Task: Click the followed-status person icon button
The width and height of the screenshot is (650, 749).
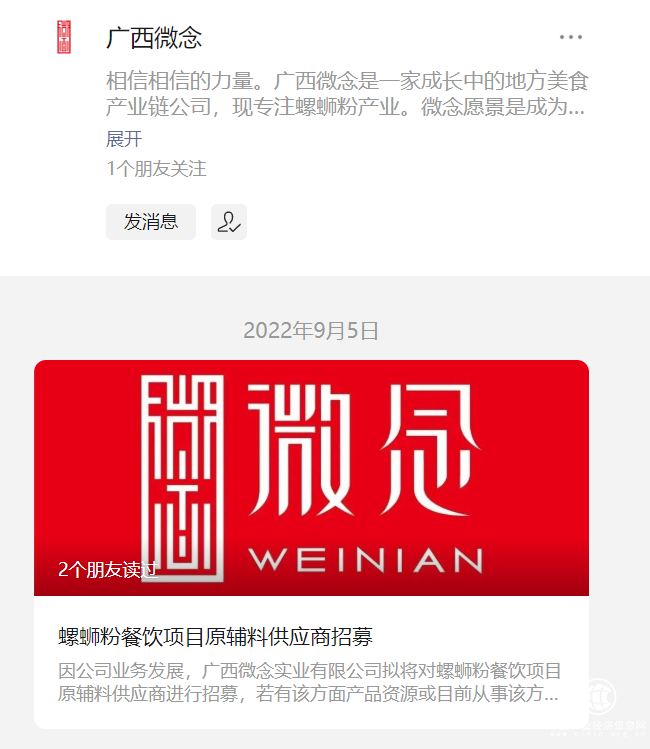Action: click(229, 222)
